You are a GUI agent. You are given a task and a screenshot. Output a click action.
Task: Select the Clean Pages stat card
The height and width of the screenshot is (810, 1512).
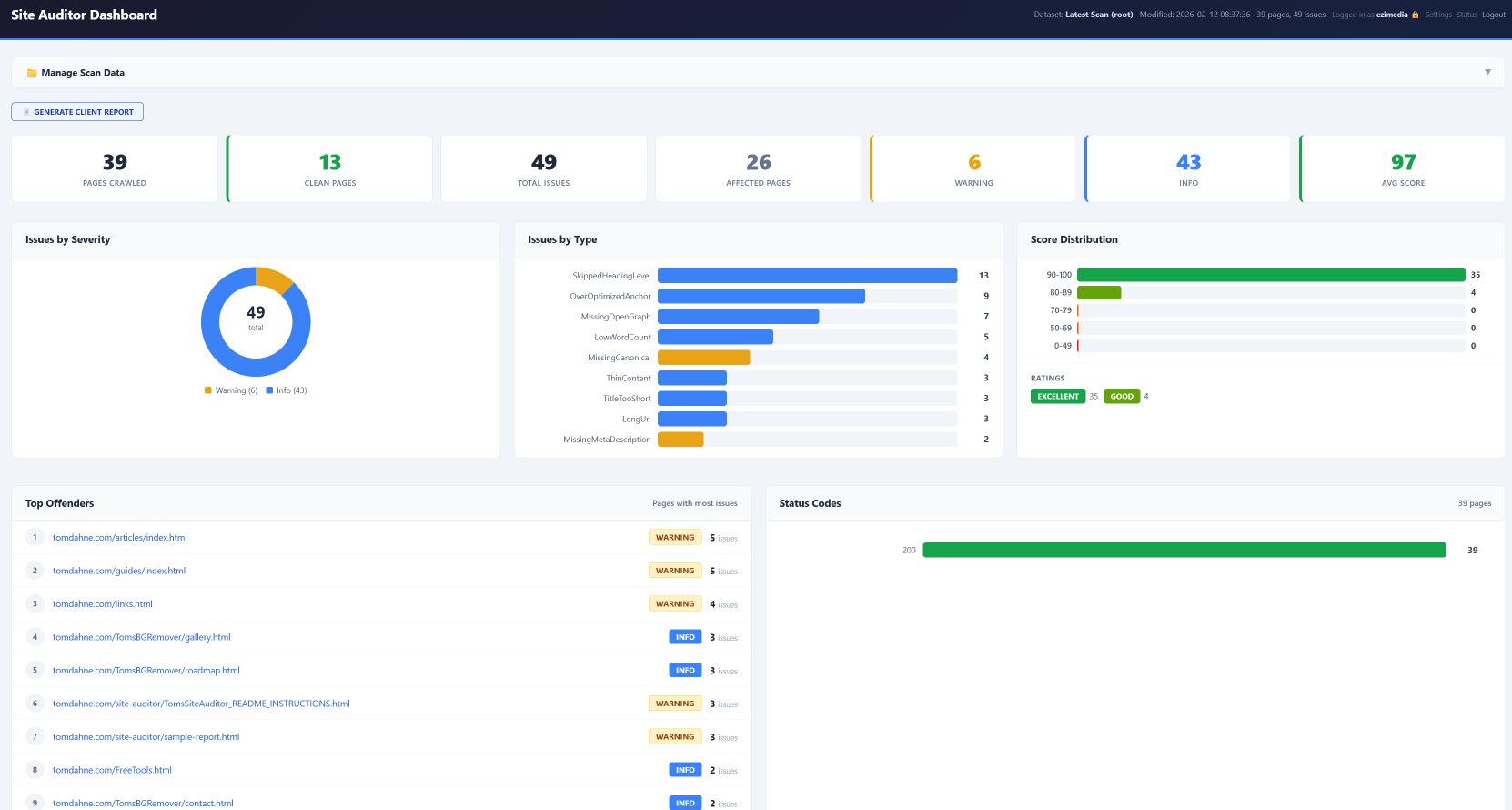tap(330, 168)
